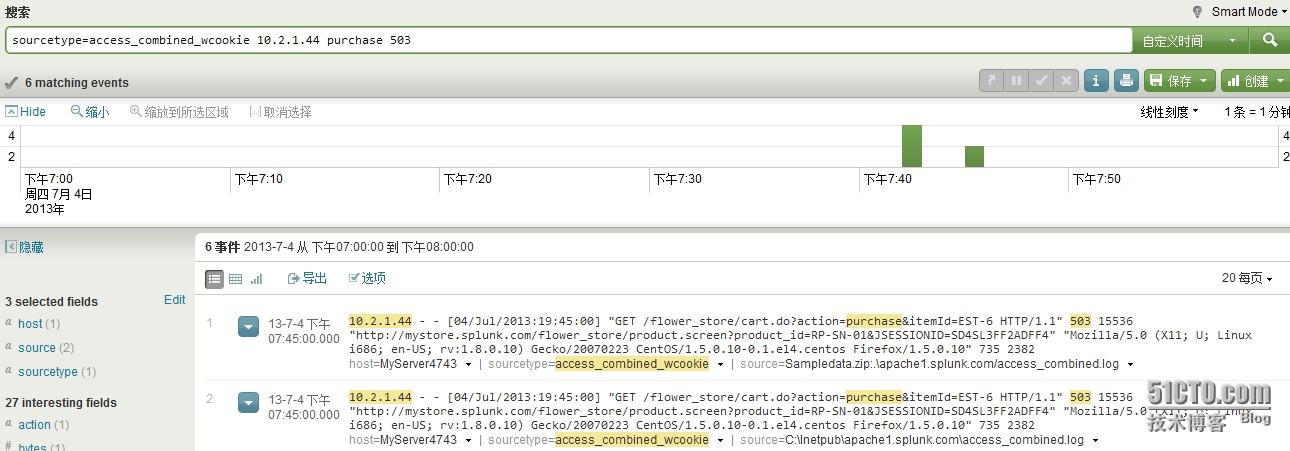Click the lightbulb icon beside Smart Mode

pos(1198,12)
